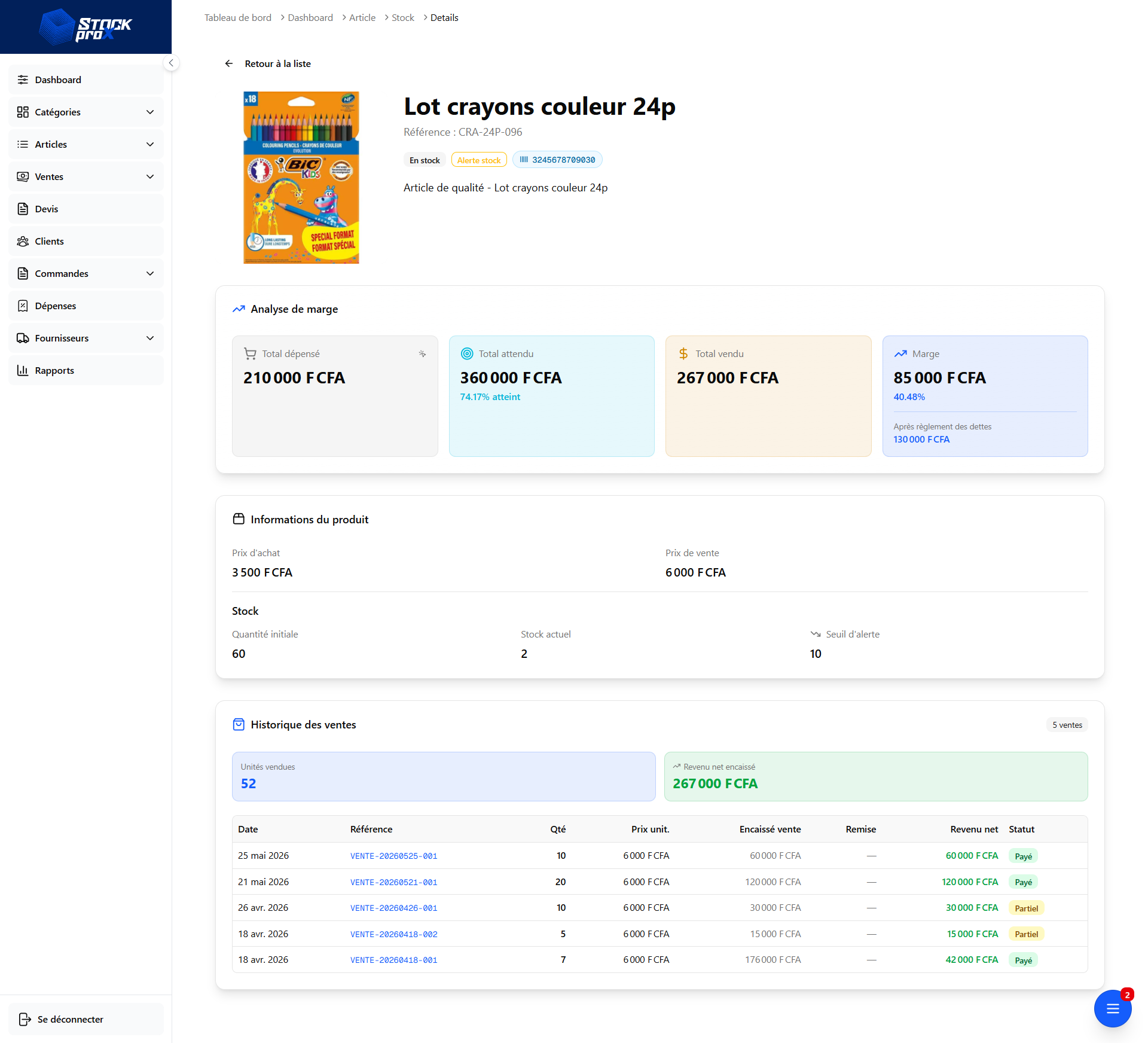Expand the Ventes submenu chevron
This screenshot has height=1043, width=1148.
click(x=150, y=176)
